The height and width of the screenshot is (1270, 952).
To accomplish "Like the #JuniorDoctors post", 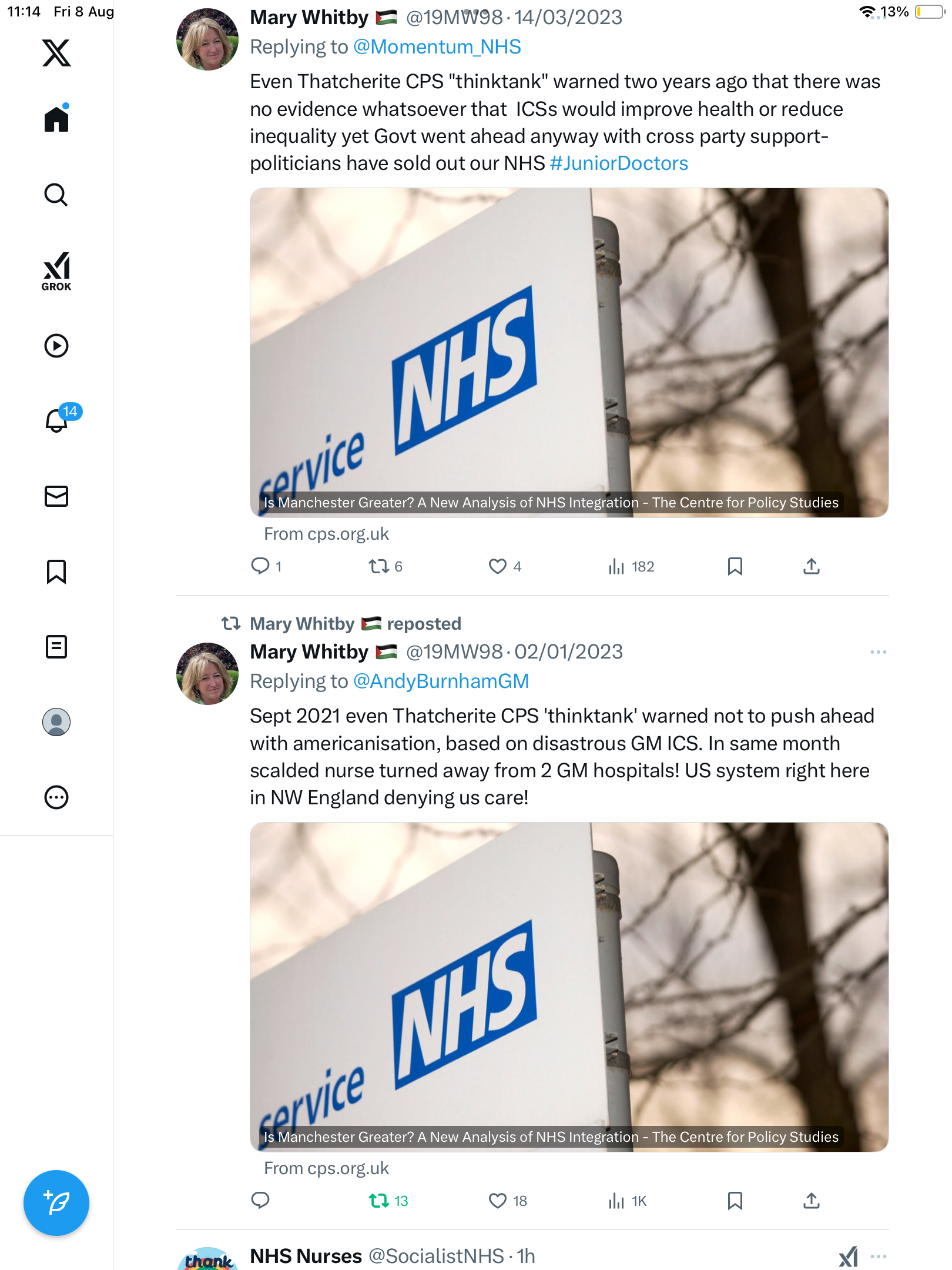I will click(x=498, y=566).
